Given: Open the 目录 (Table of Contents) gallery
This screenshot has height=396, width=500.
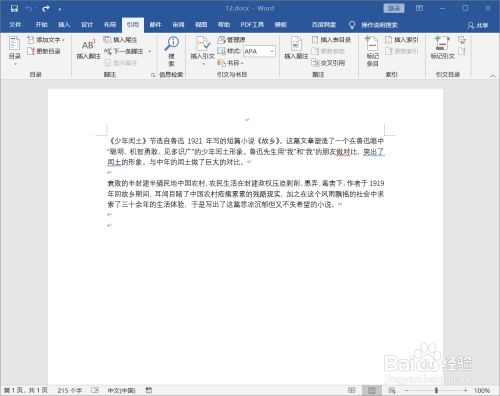Looking at the screenshot, I should click(14, 50).
